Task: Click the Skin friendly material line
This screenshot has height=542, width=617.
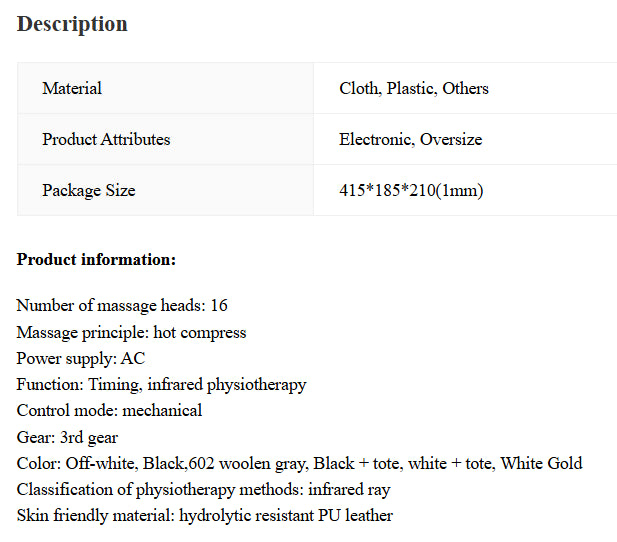Action: click(205, 516)
